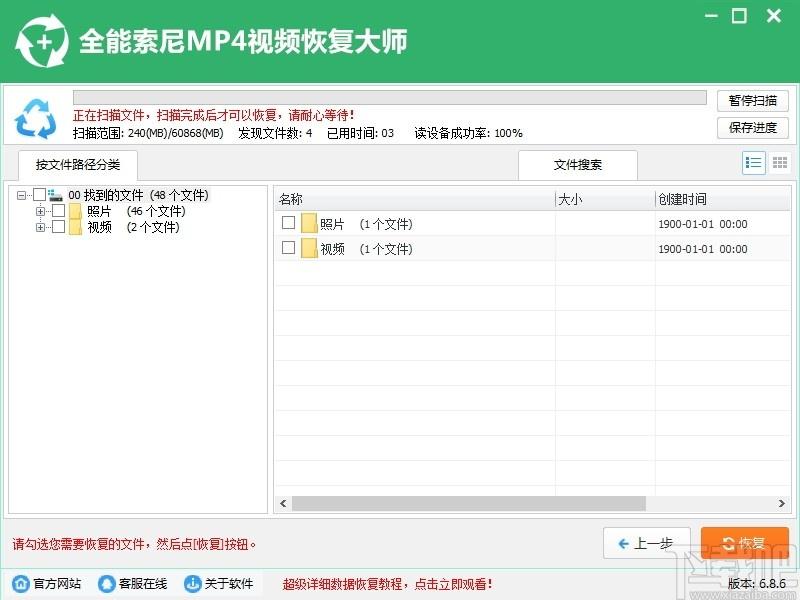The width and height of the screenshot is (800, 600).
Task: Click the 扫描范围: 240(MB)/60868(MB) status text
Action: (148, 133)
